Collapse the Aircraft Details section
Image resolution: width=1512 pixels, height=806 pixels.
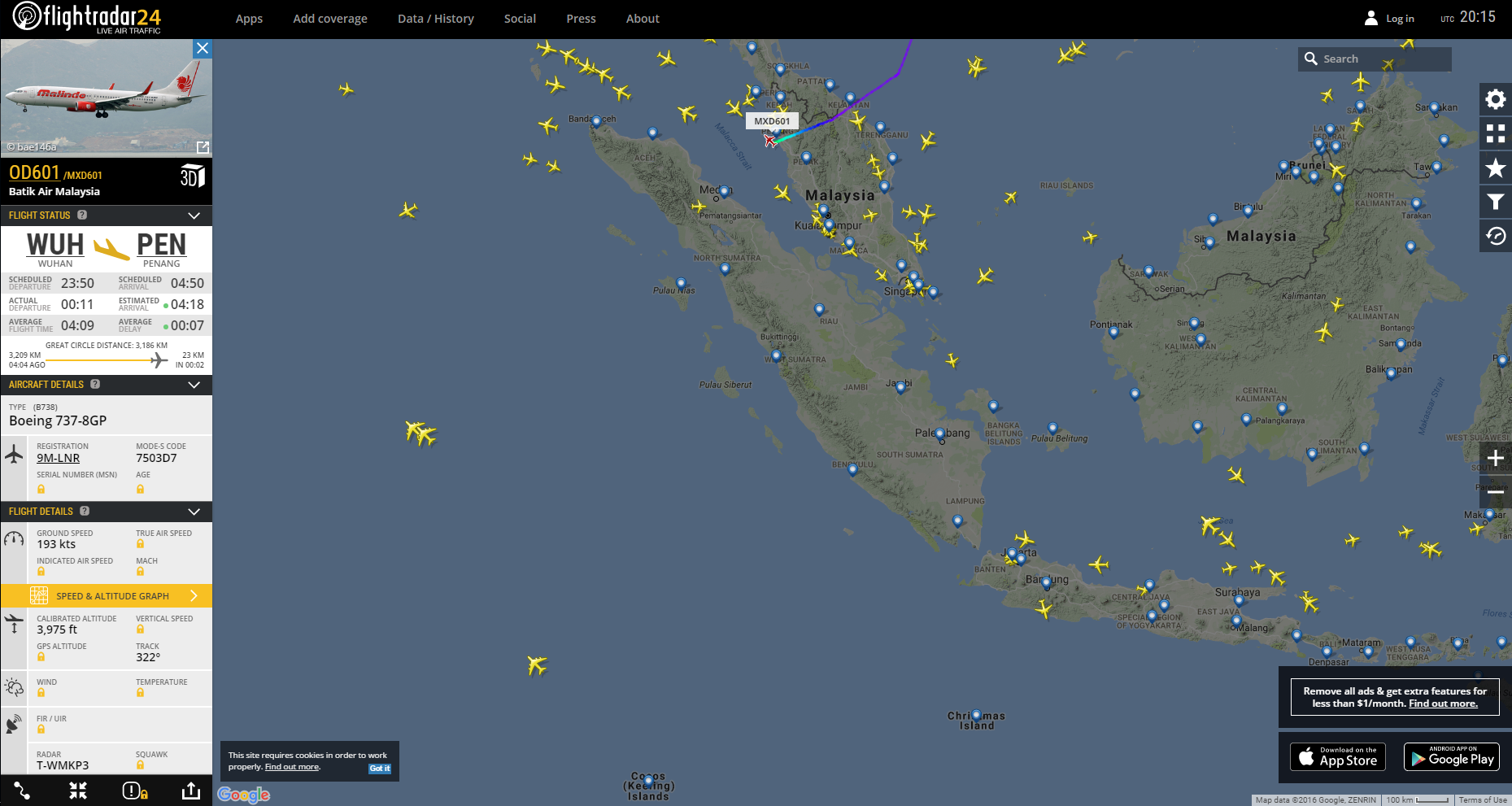click(194, 385)
